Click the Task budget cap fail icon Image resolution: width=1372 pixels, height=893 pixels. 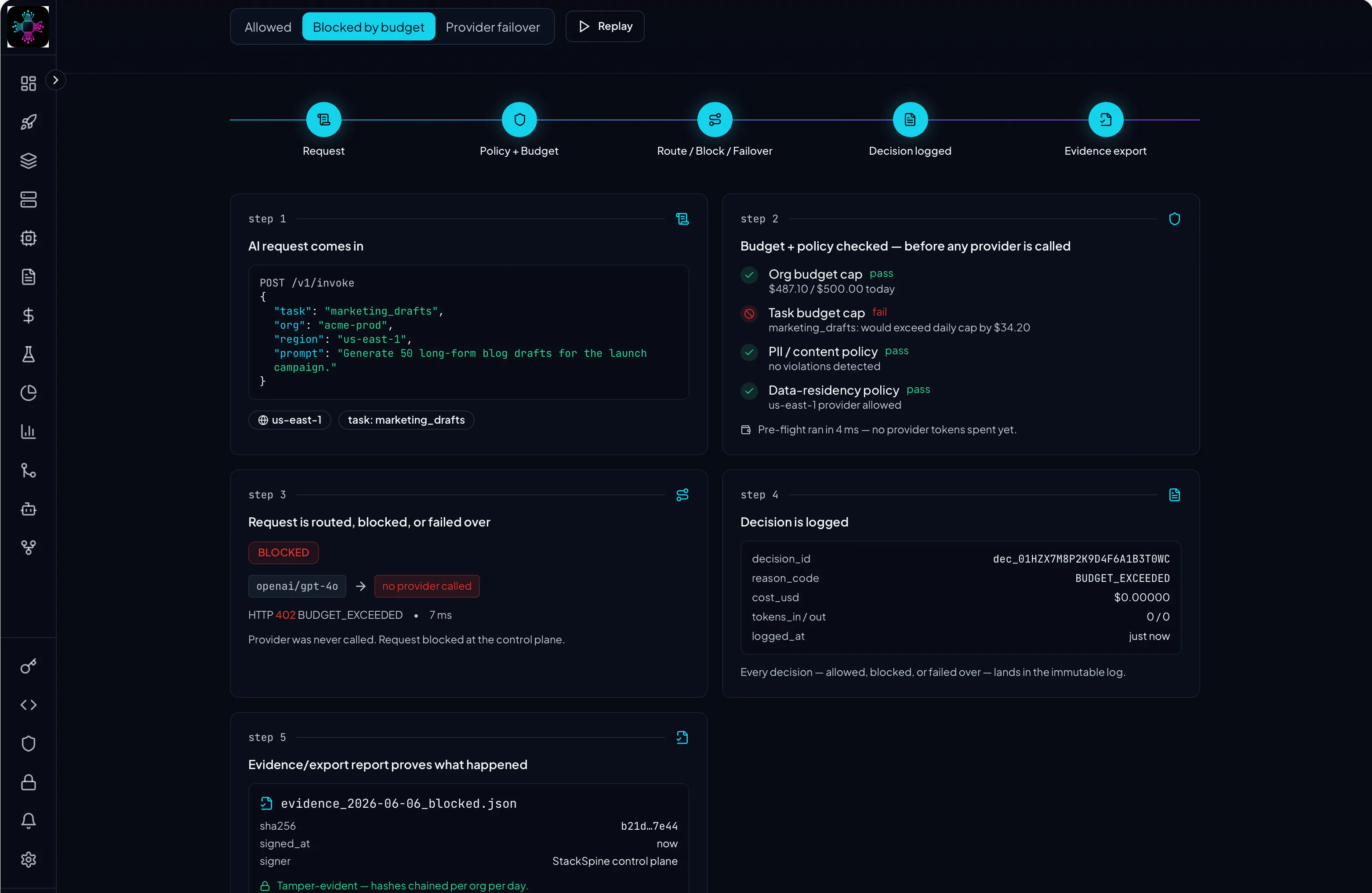749,314
